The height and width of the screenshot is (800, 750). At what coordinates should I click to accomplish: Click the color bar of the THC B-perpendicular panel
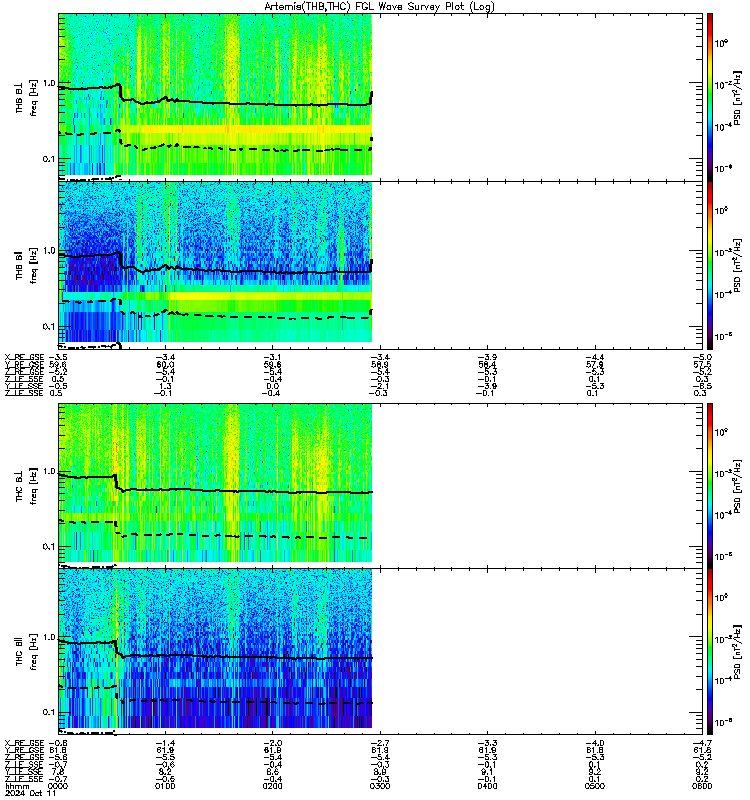pos(710,485)
